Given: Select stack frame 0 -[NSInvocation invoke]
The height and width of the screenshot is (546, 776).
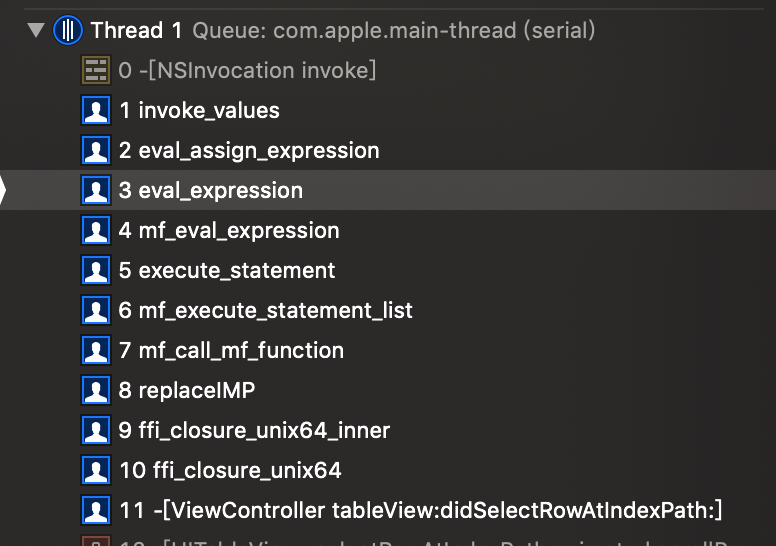Looking at the screenshot, I should coord(247,71).
